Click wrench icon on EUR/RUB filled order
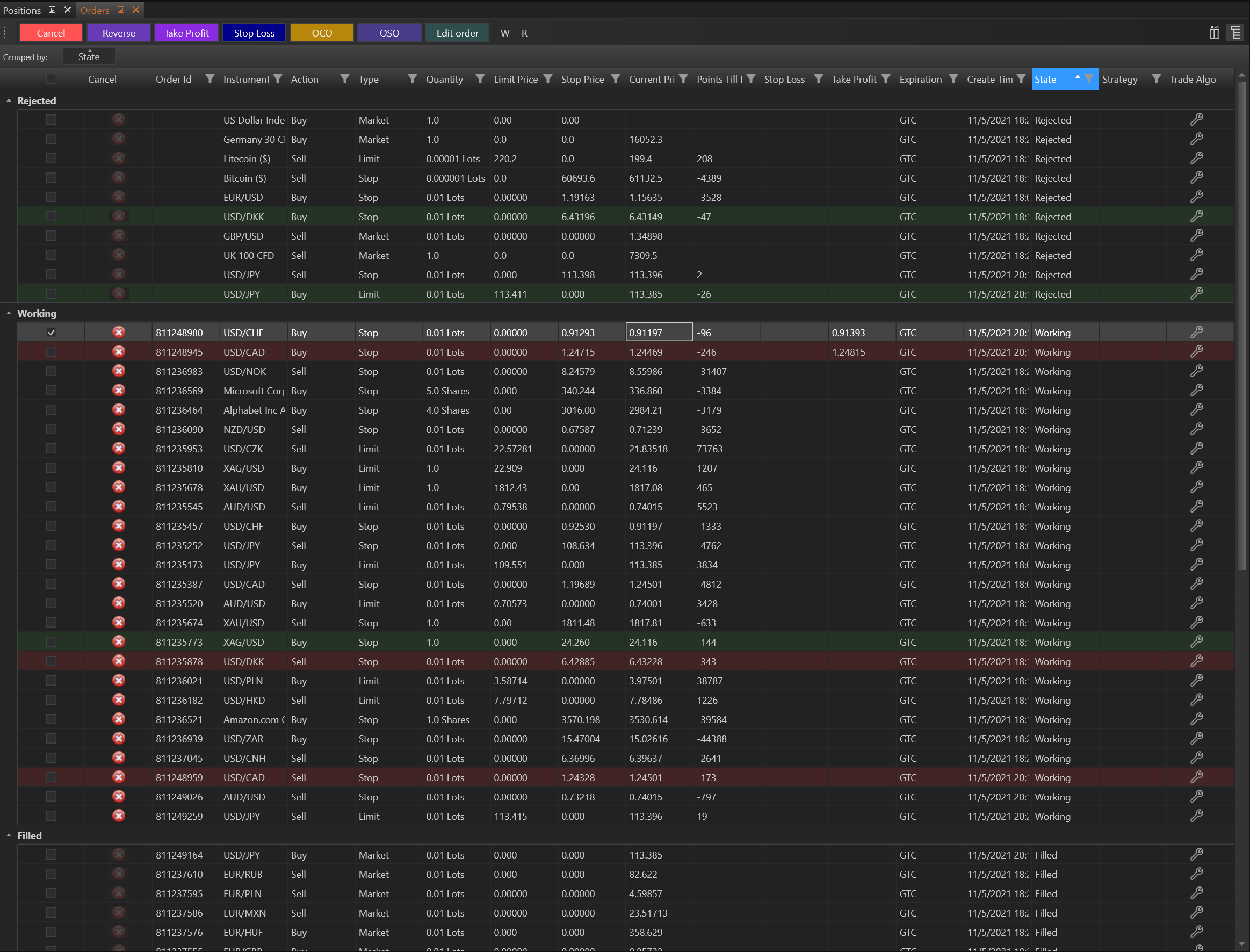The image size is (1250, 952). (x=1196, y=874)
